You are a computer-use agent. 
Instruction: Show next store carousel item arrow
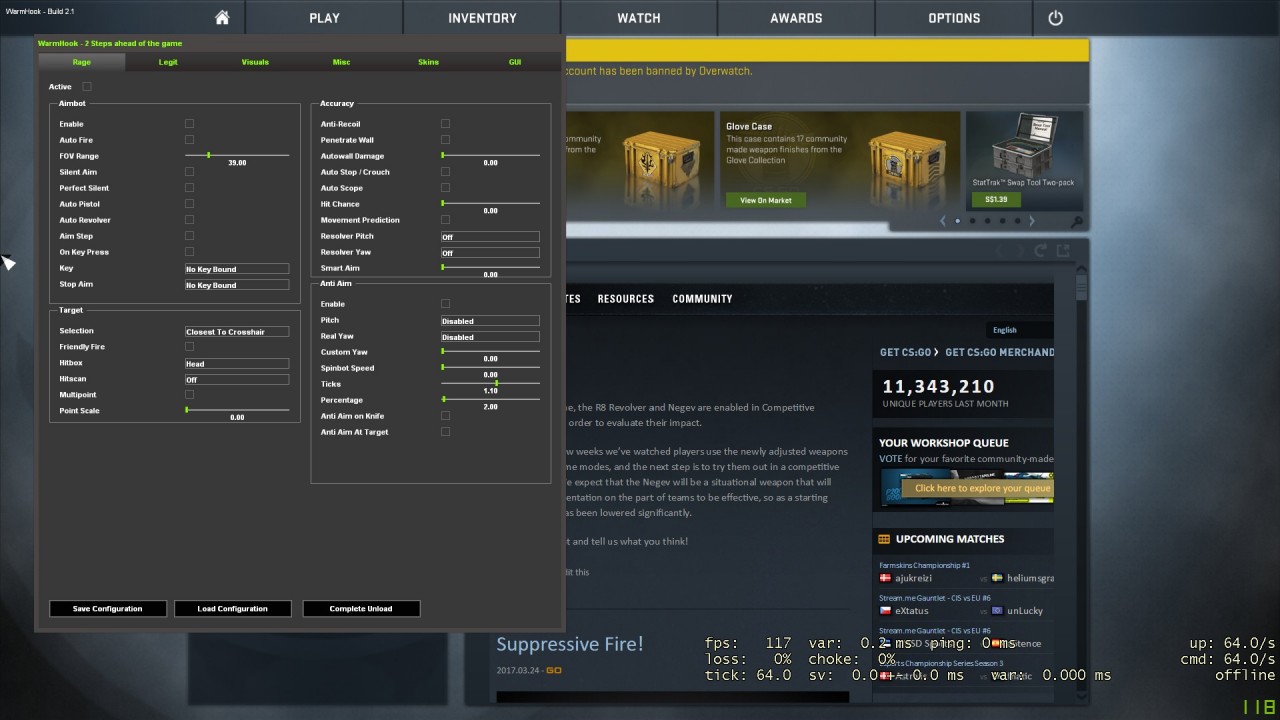[x=1032, y=221]
